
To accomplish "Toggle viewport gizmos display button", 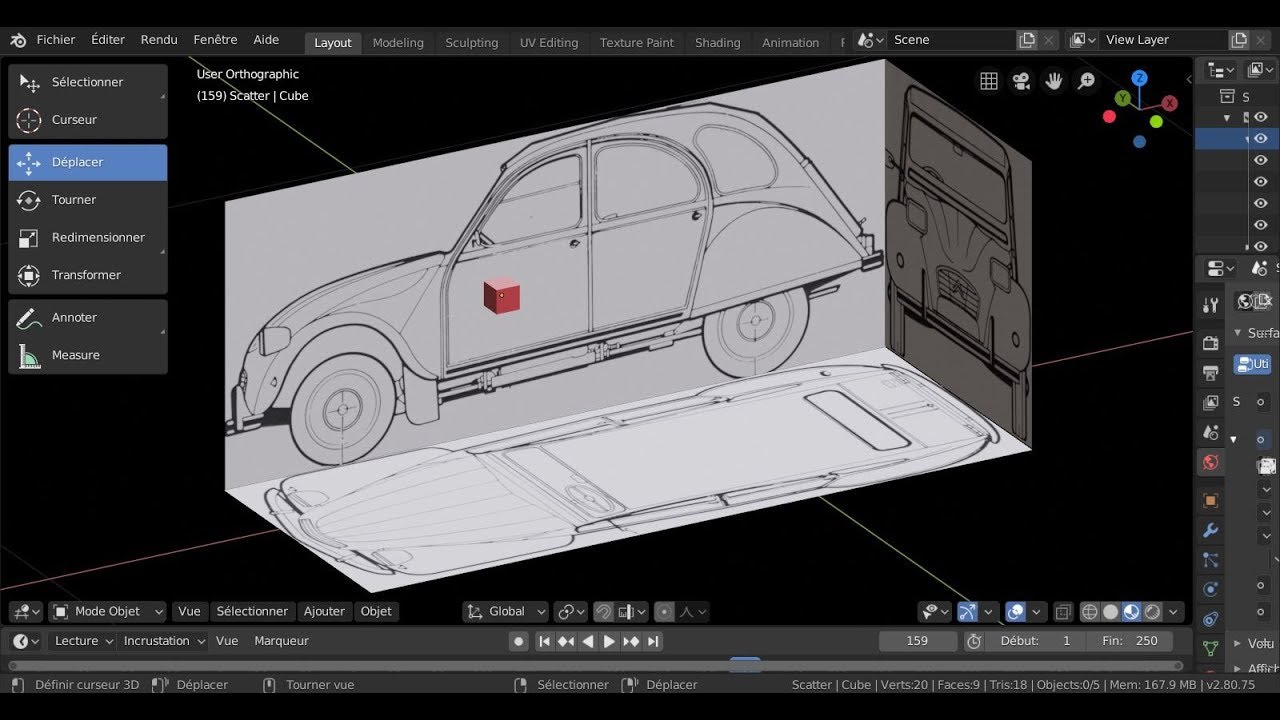I will tap(967, 612).
